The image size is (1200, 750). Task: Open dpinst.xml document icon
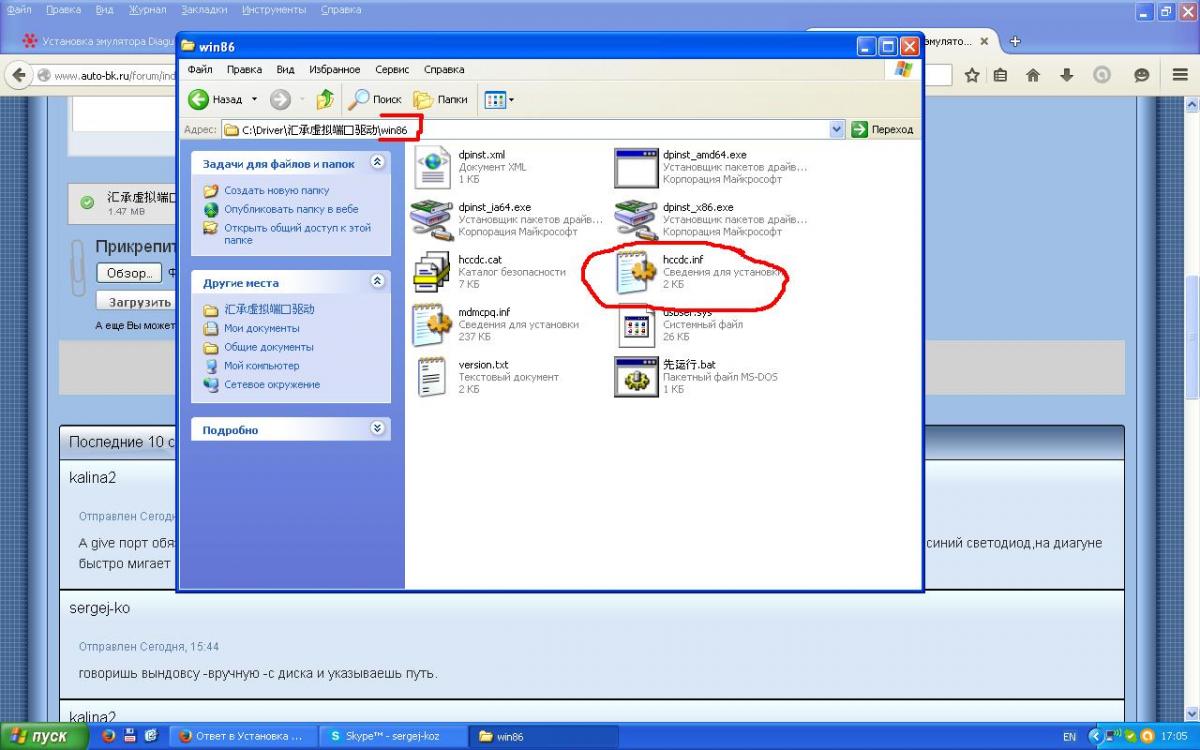point(432,167)
